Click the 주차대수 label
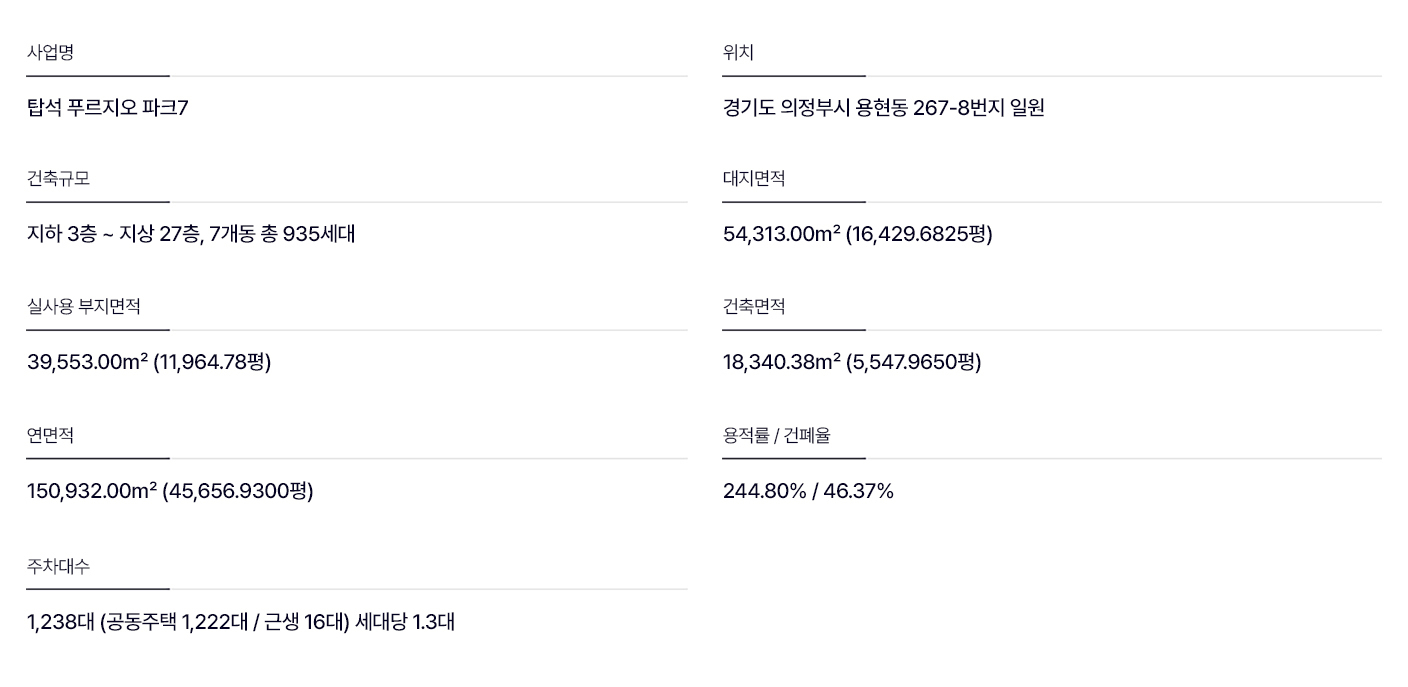Image resolution: width=1408 pixels, height=687 pixels. click(x=58, y=567)
